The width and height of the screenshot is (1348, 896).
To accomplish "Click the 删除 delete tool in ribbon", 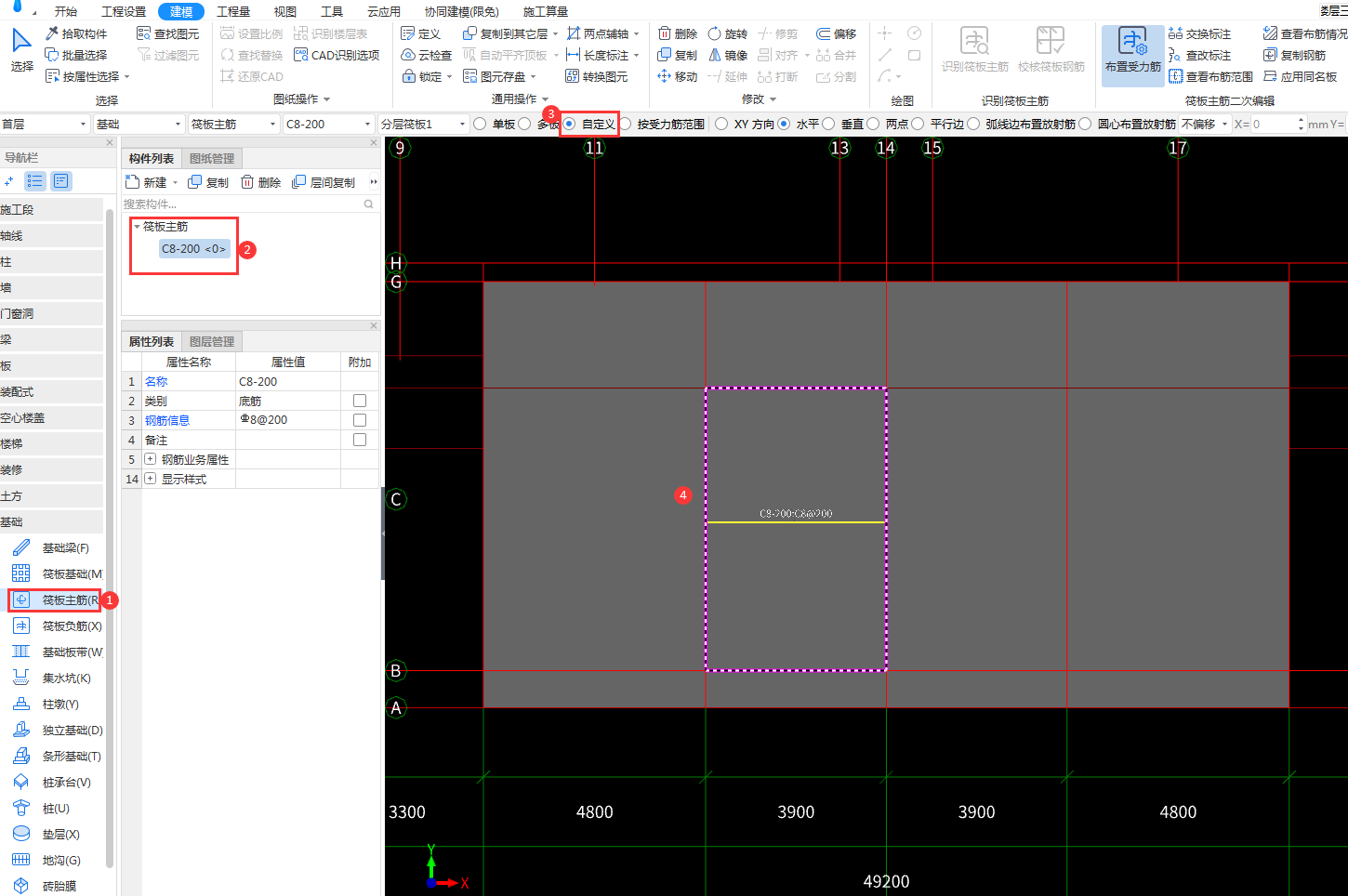I will tap(678, 33).
